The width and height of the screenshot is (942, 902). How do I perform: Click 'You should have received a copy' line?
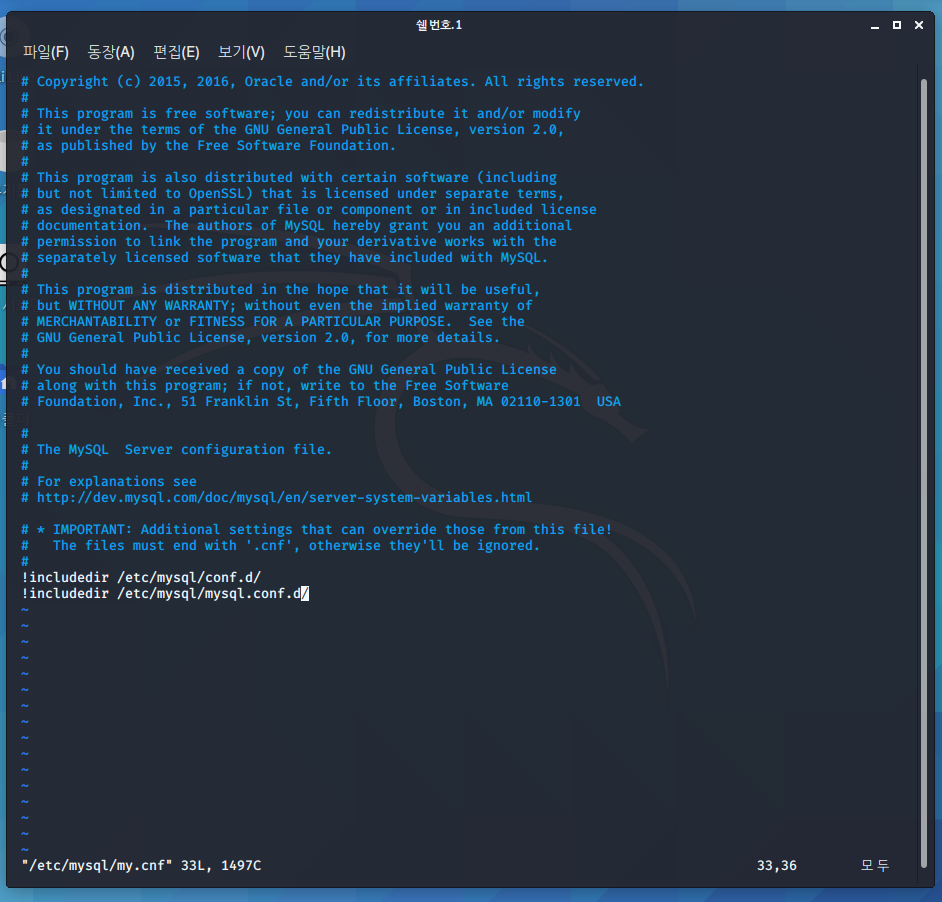(289, 370)
